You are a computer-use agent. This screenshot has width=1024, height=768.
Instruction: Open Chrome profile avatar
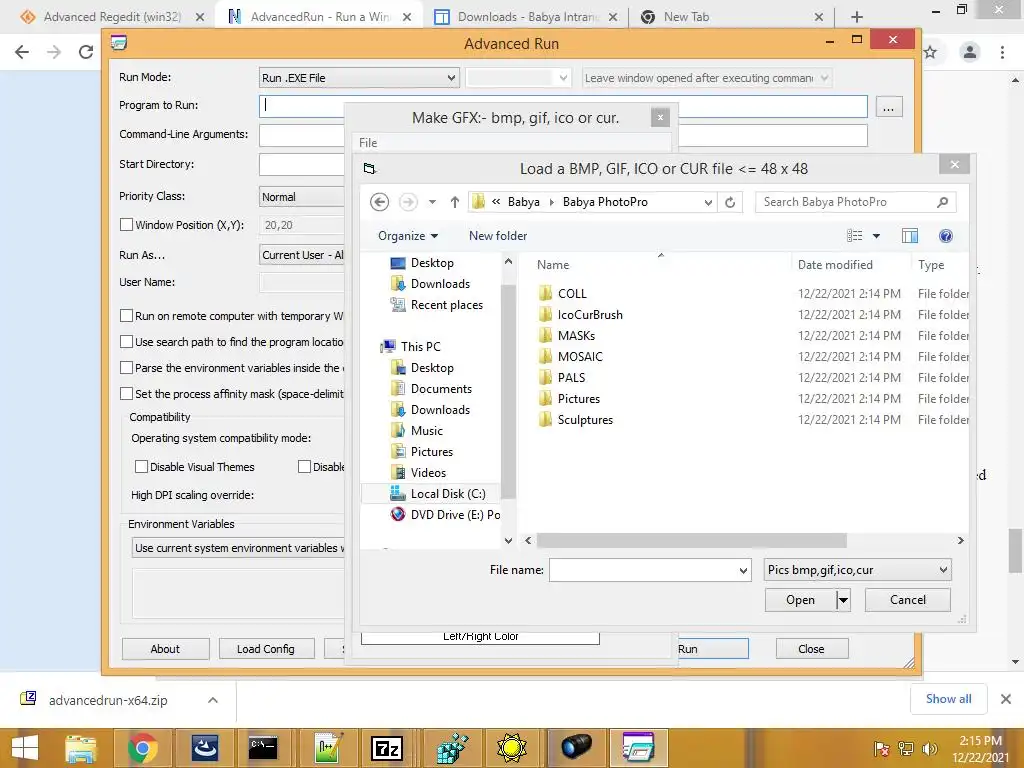970,52
